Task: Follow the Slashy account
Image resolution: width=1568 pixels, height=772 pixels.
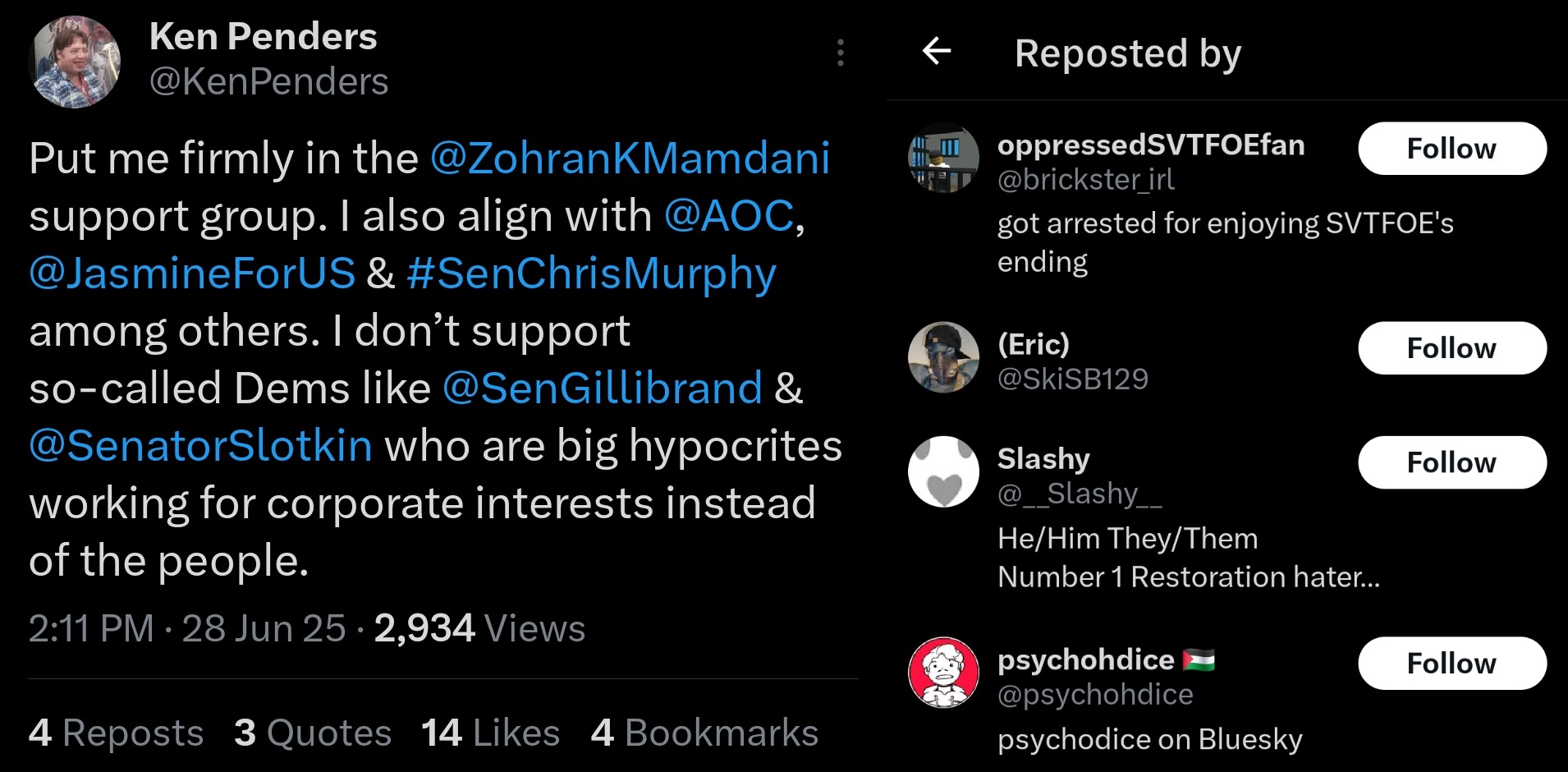Action: [x=1451, y=462]
